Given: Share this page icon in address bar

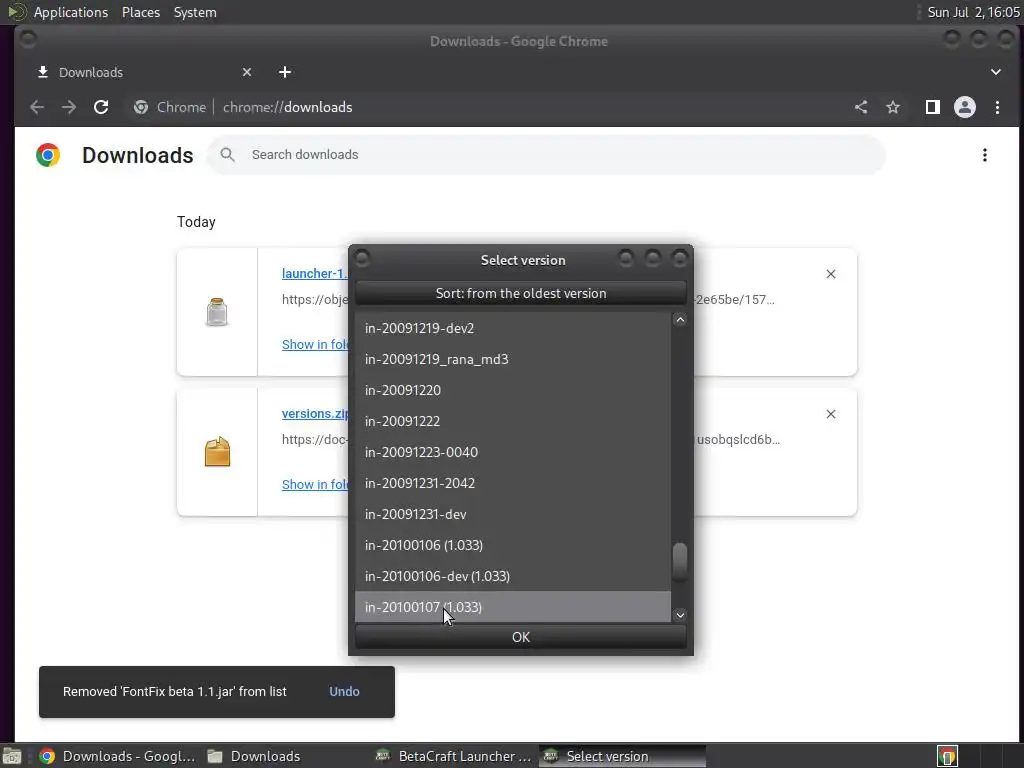Looking at the screenshot, I should 861,107.
